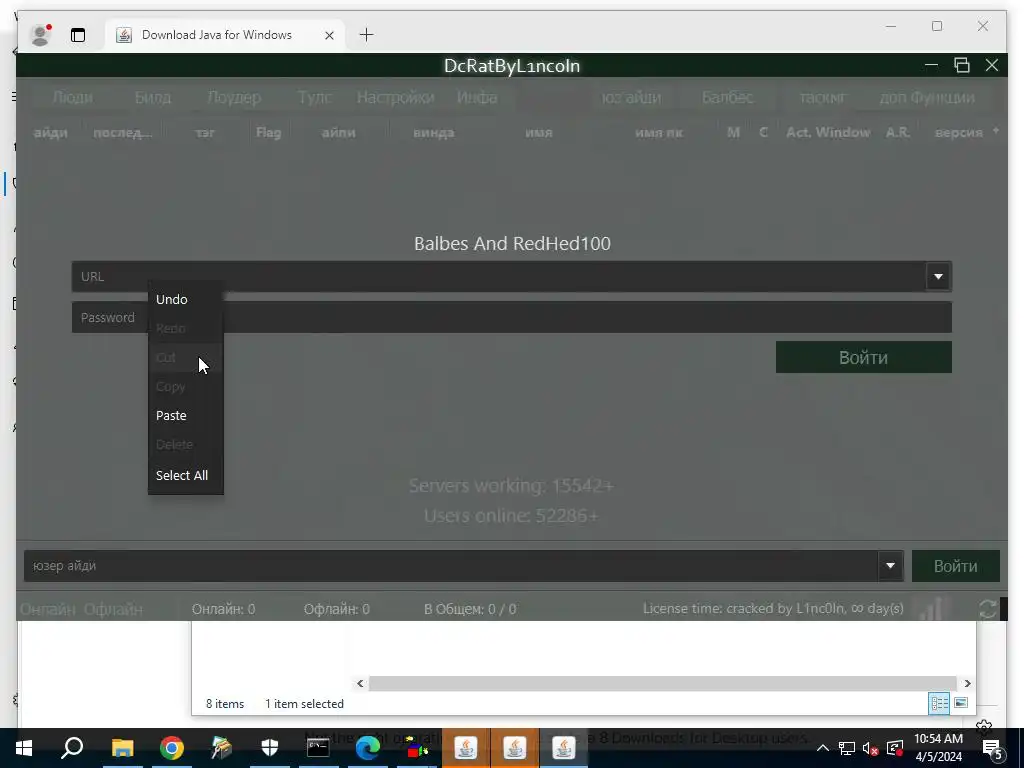Click the License time status text

pos(773,609)
